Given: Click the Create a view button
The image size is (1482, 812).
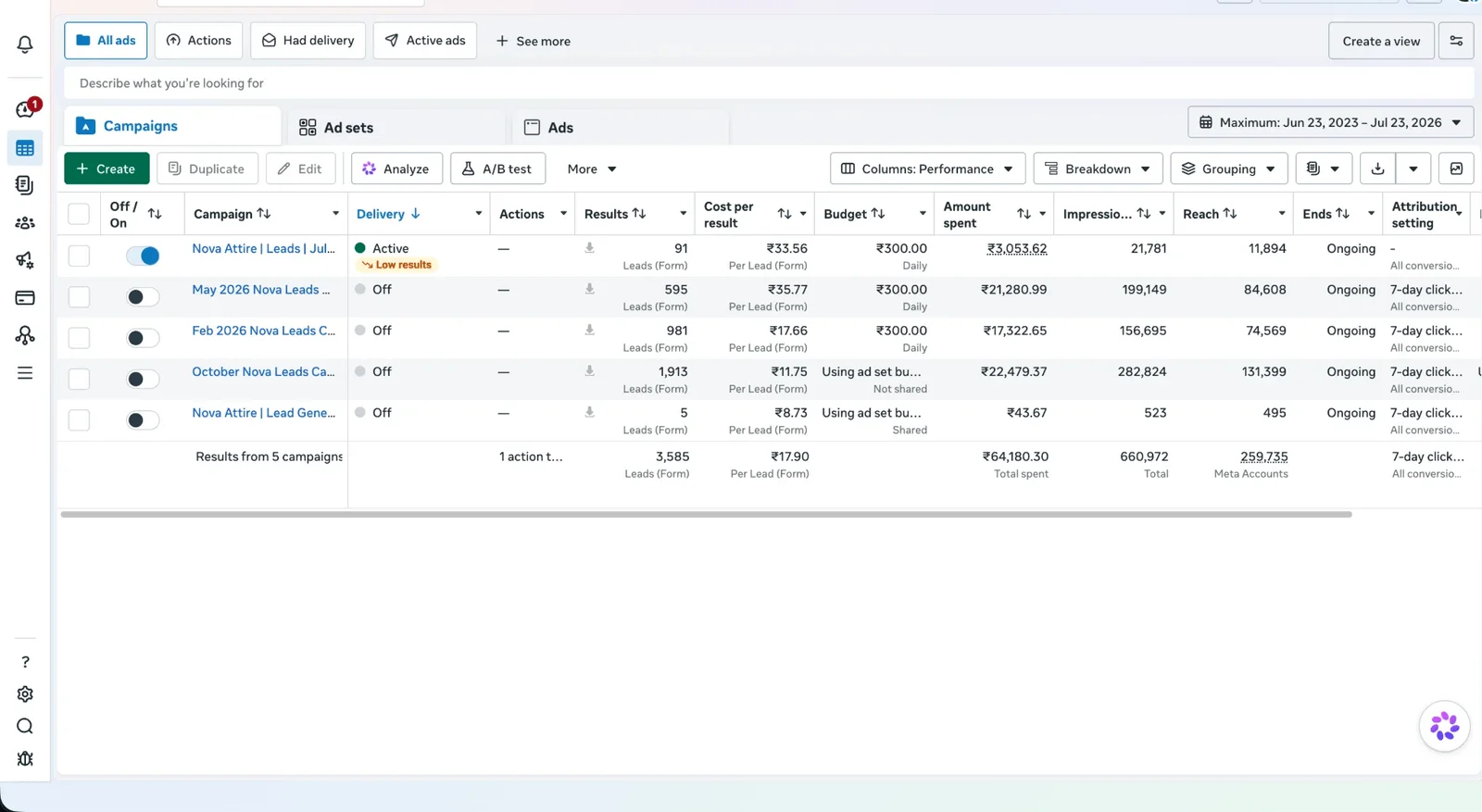Looking at the screenshot, I should pyautogui.click(x=1381, y=41).
